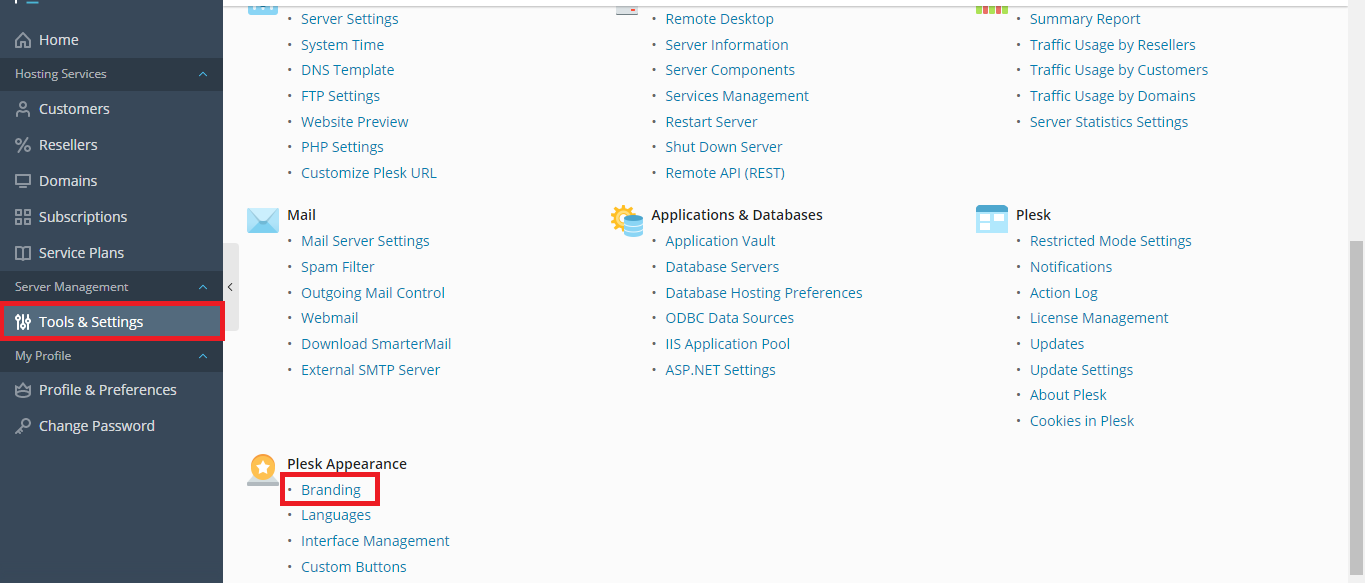Collapse the My Profile section
Image resolution: width=1365 pixels, height=583 pixels.
tap(203, 356)
